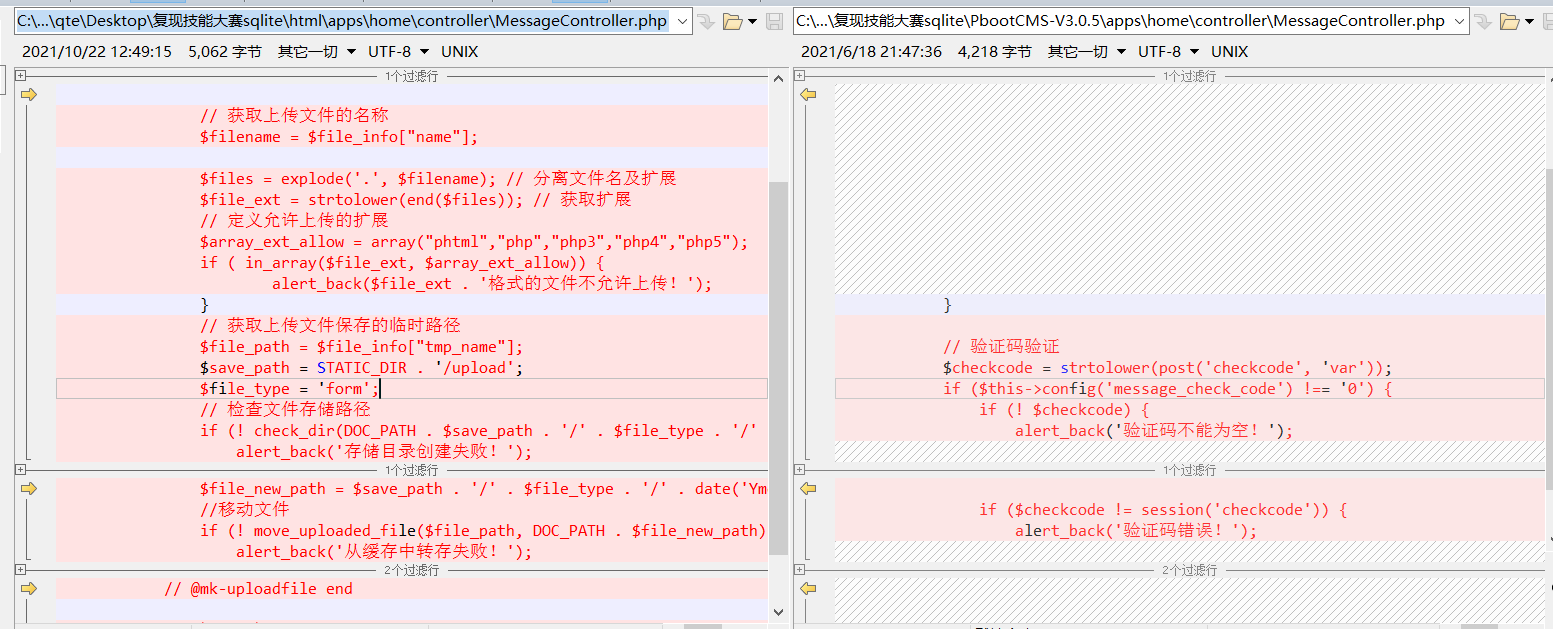Click line '$file_type = 'form';'
1553x629 pixels.
[290, 389]
